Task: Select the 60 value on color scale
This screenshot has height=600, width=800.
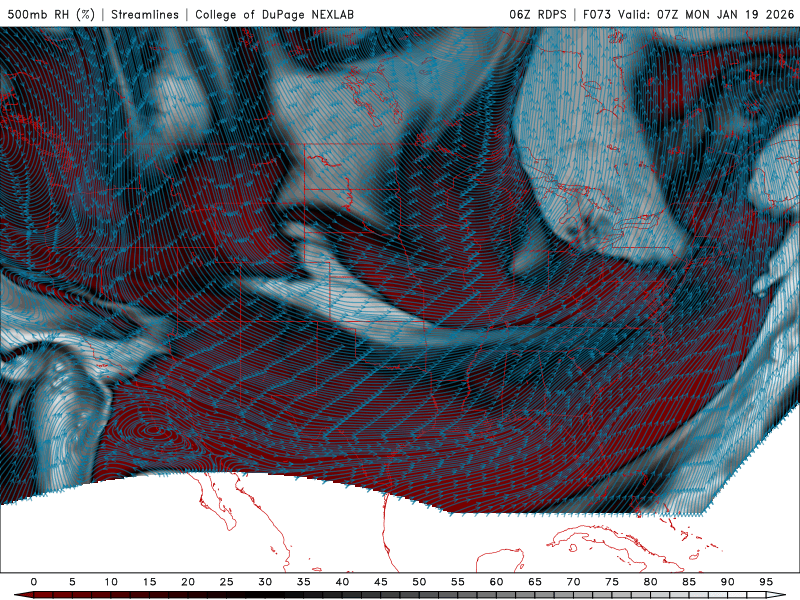Action: 496,582
